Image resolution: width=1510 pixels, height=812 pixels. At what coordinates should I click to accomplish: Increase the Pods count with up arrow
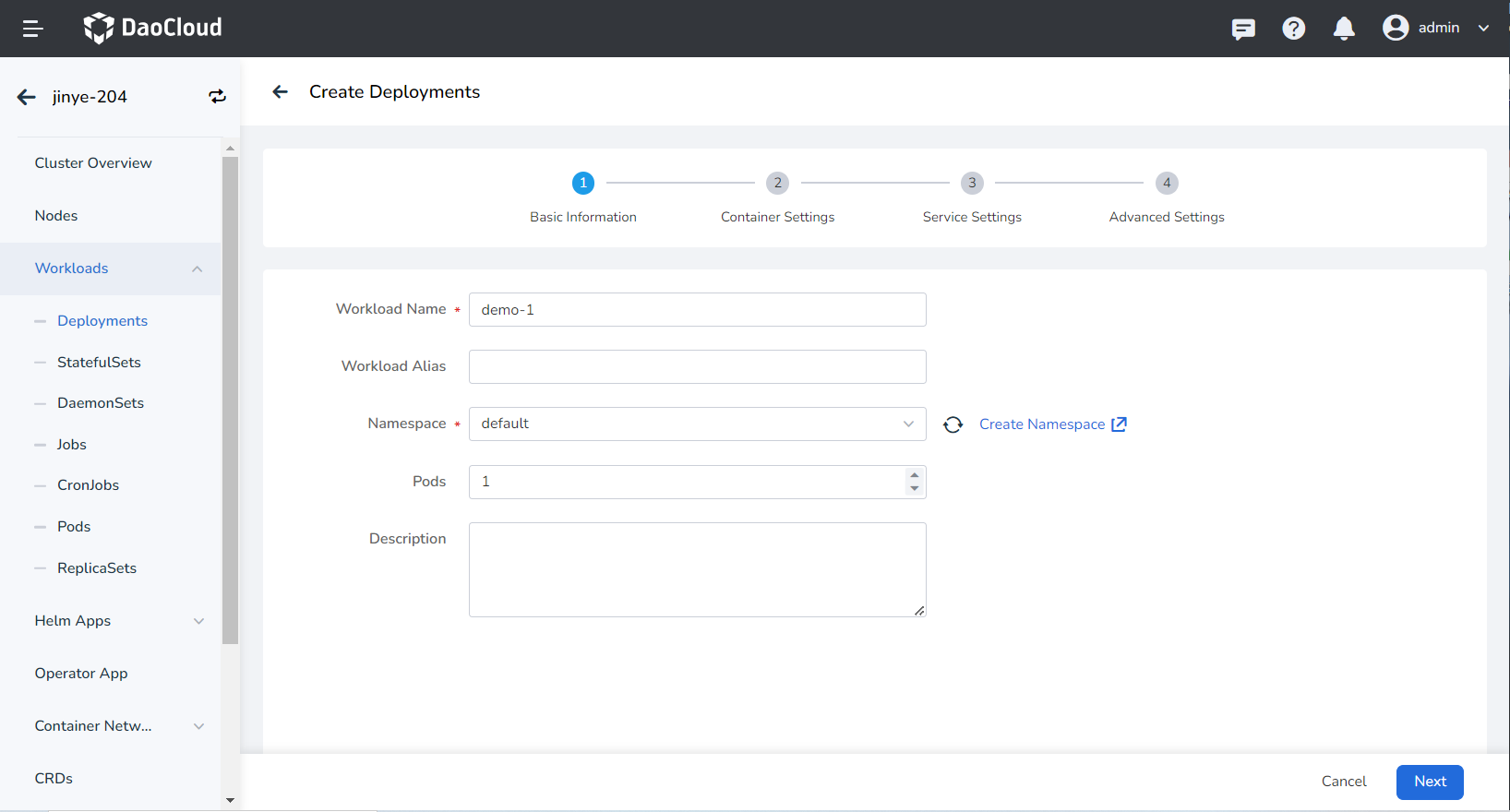click(x=914, y=475)
